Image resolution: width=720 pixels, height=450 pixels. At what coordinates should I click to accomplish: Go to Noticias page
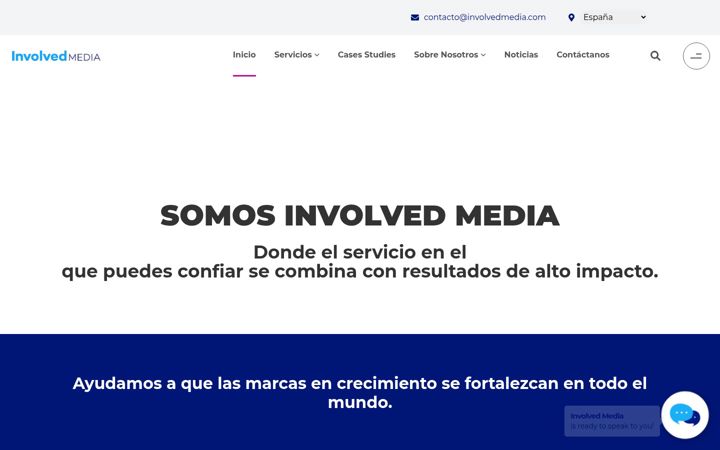tap(521, 55)
